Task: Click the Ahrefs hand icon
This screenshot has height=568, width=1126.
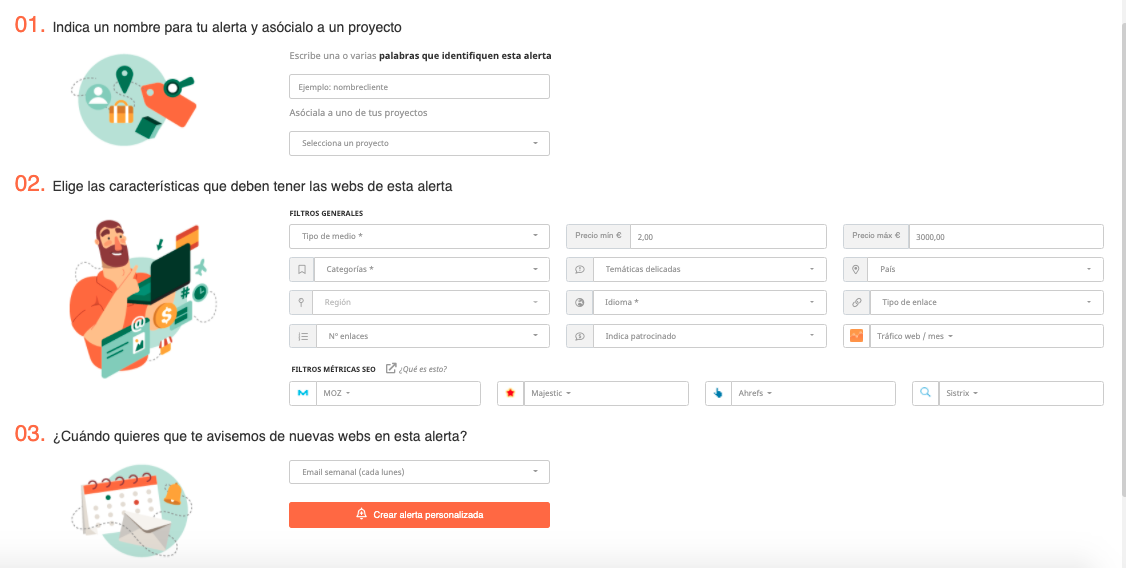Action: (718, 394)
